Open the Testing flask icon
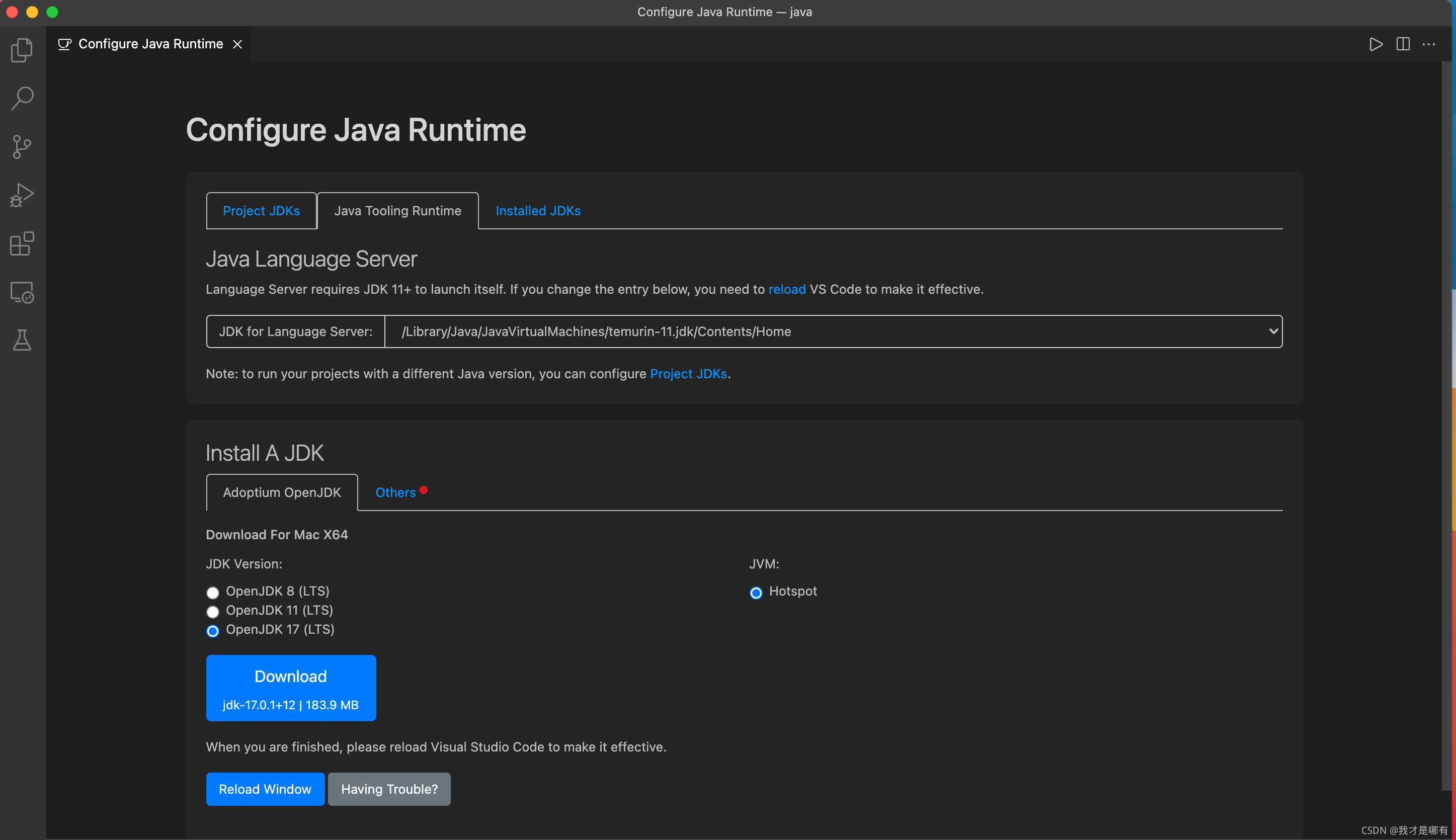 (22, 341)
